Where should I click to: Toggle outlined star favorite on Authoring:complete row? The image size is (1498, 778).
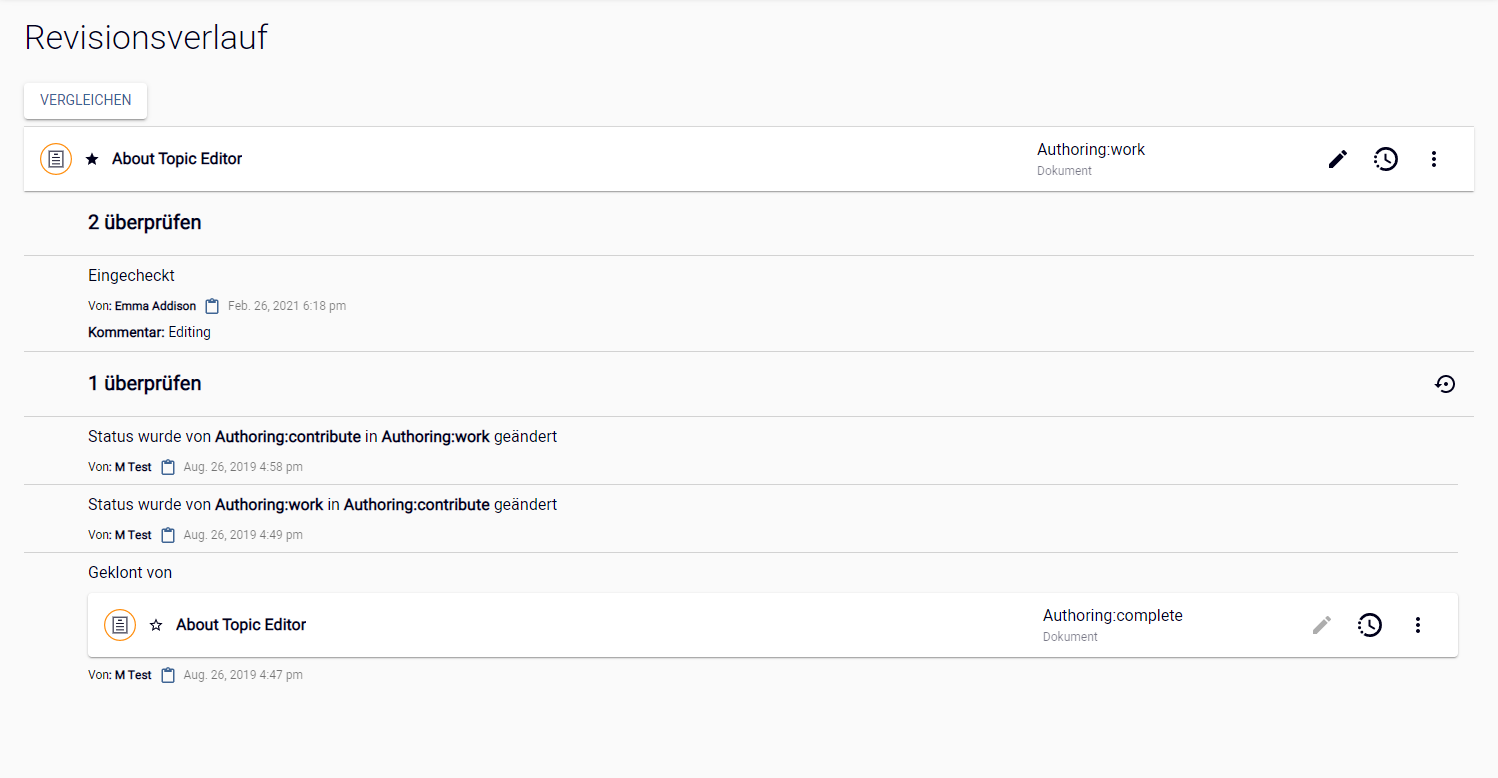(x=156, y=625)
